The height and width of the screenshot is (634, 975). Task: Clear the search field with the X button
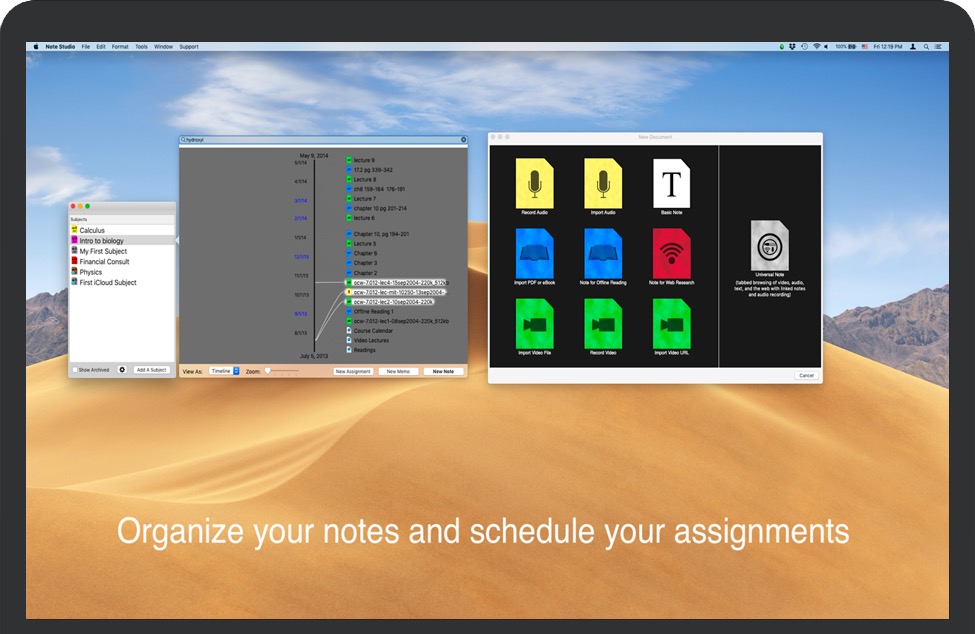tap(463, 140)
